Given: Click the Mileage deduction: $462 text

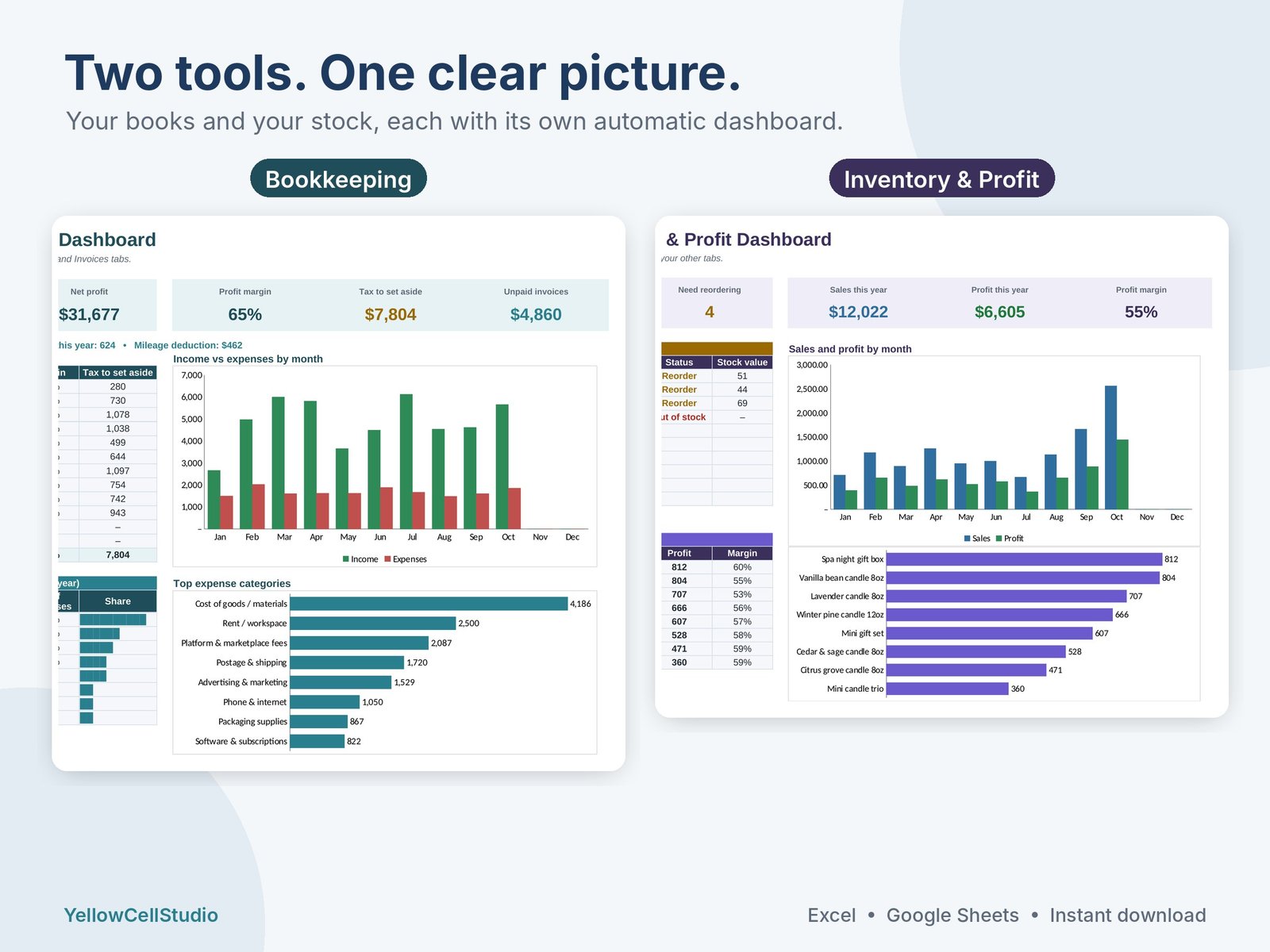Looking at the screenshot, I should pyautogui.click(x=188, y=345).
